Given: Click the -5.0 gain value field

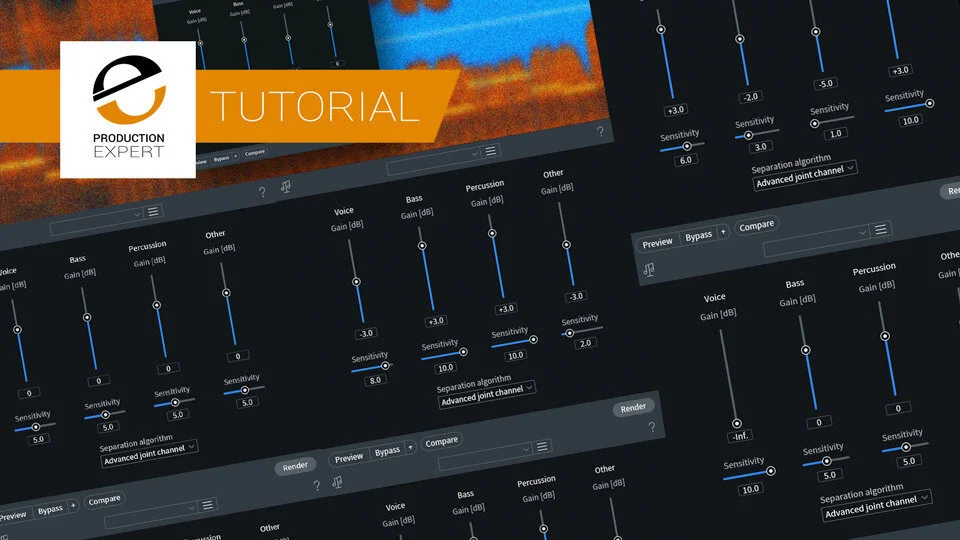Looking at the screenshot, I should (825, 84).
